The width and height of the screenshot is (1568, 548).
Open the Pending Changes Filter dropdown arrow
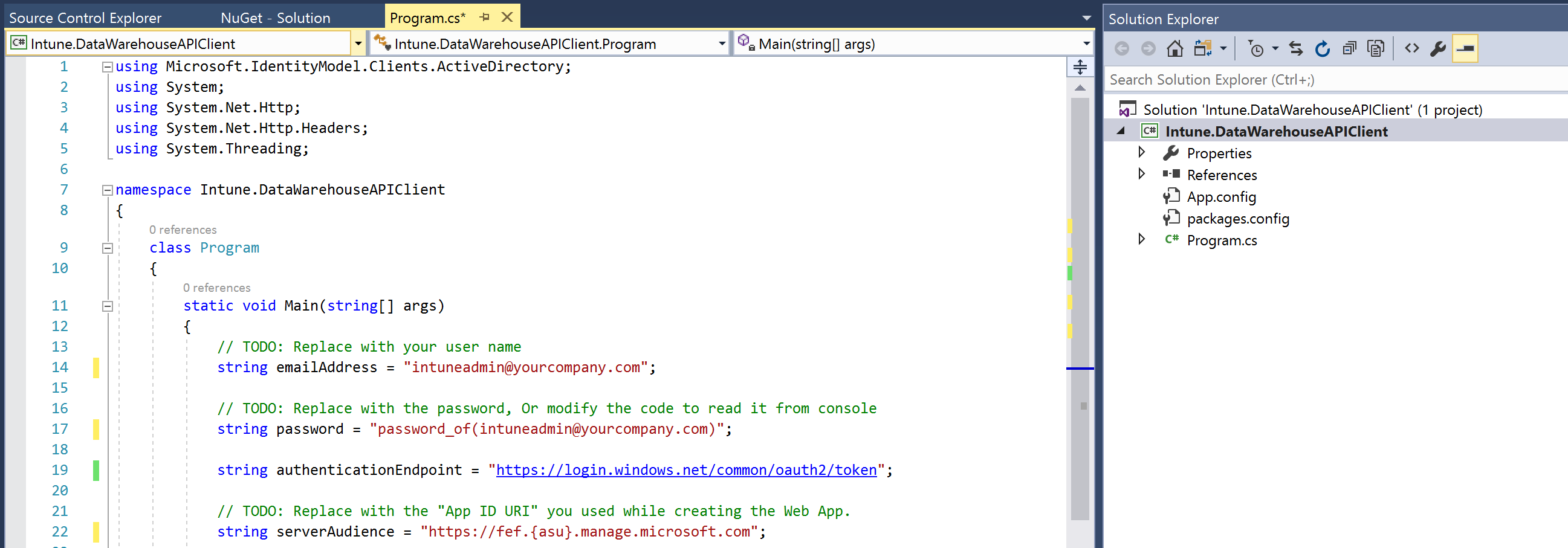pyautogui.click(x=1275, y=49)
